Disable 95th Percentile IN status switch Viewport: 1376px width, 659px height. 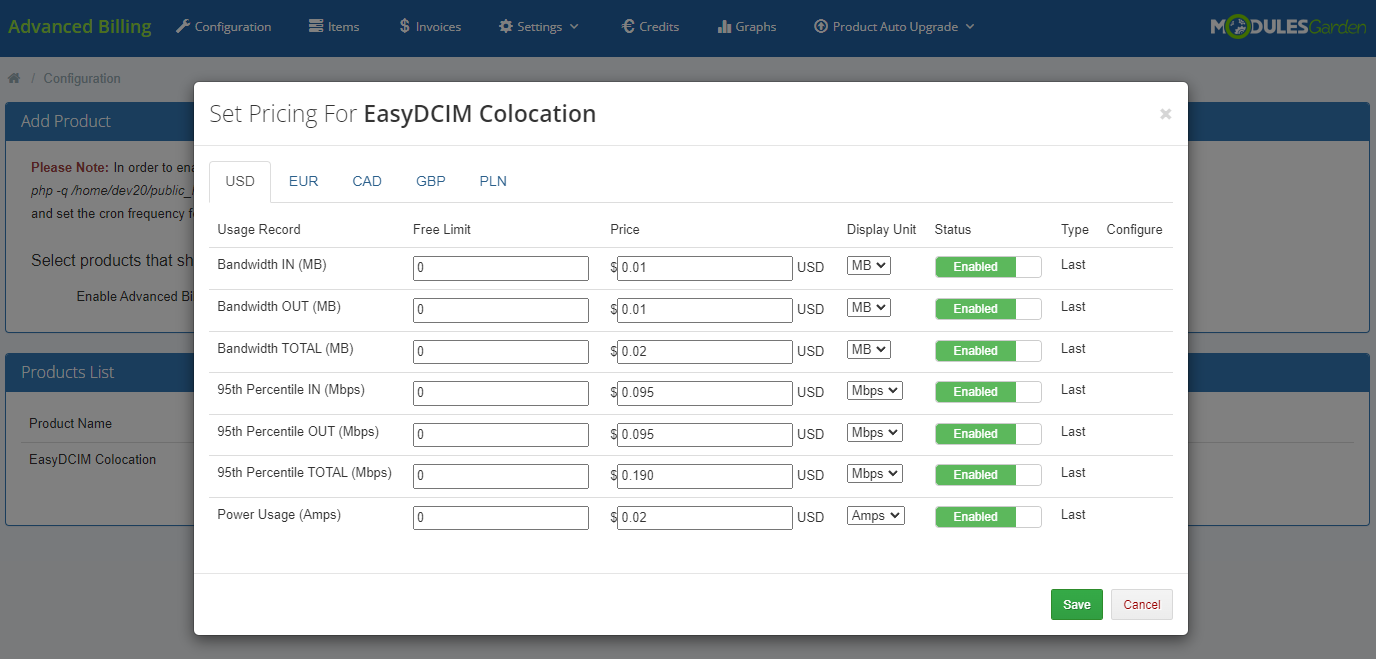tap(988, 392)
